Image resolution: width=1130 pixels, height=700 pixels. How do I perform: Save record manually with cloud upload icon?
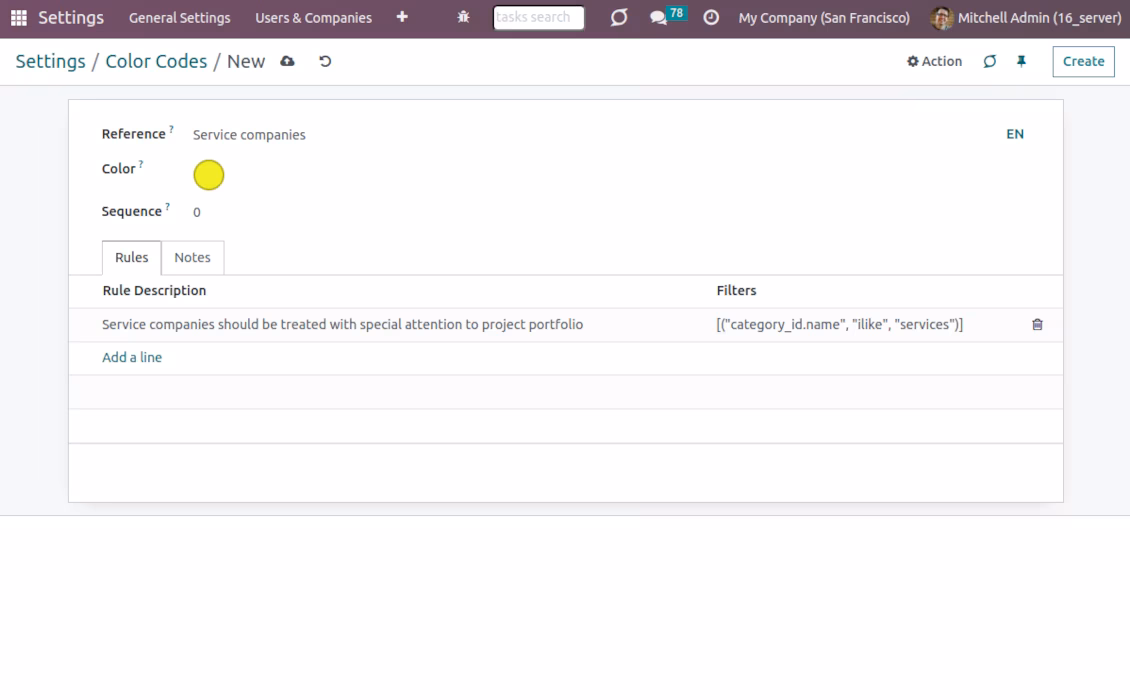(288, 61)
